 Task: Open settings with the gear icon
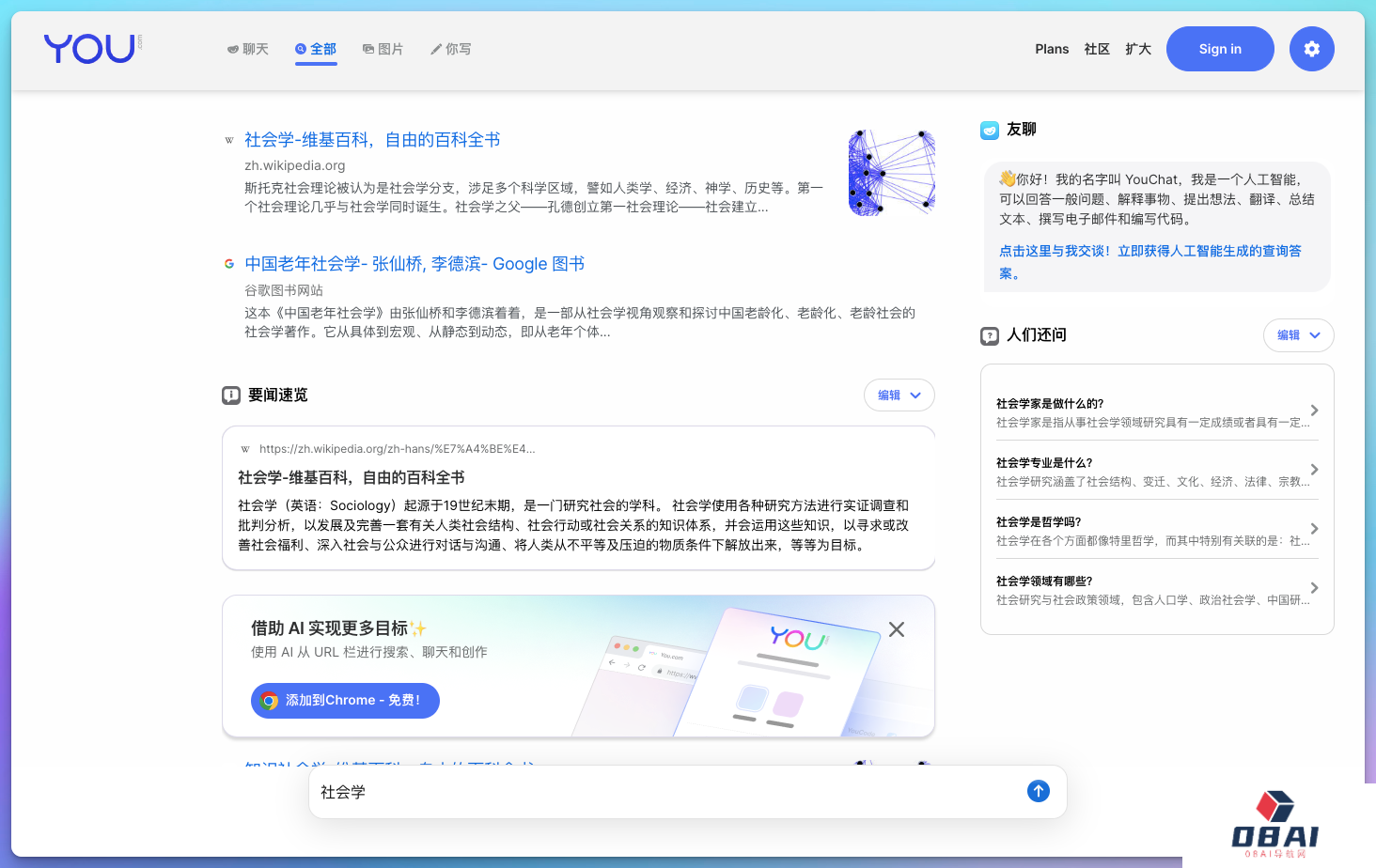[x=1311, y=49]
